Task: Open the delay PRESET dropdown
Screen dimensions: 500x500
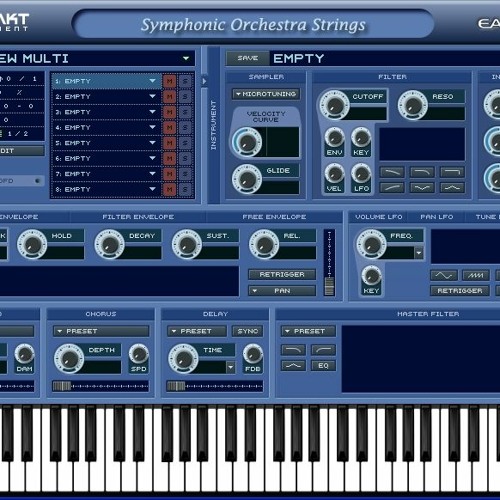Action: 197,331
